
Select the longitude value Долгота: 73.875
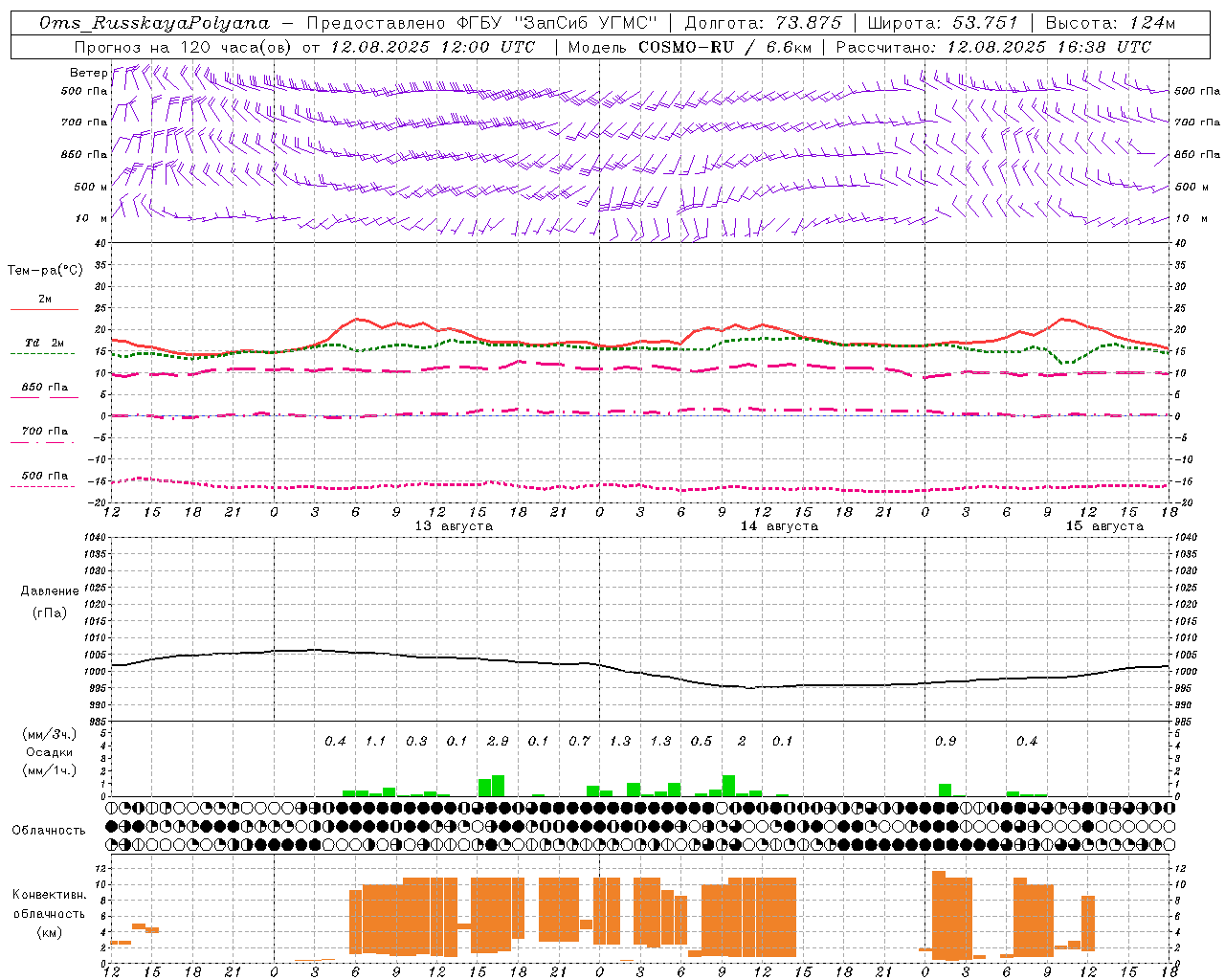[x=763, y=23]
